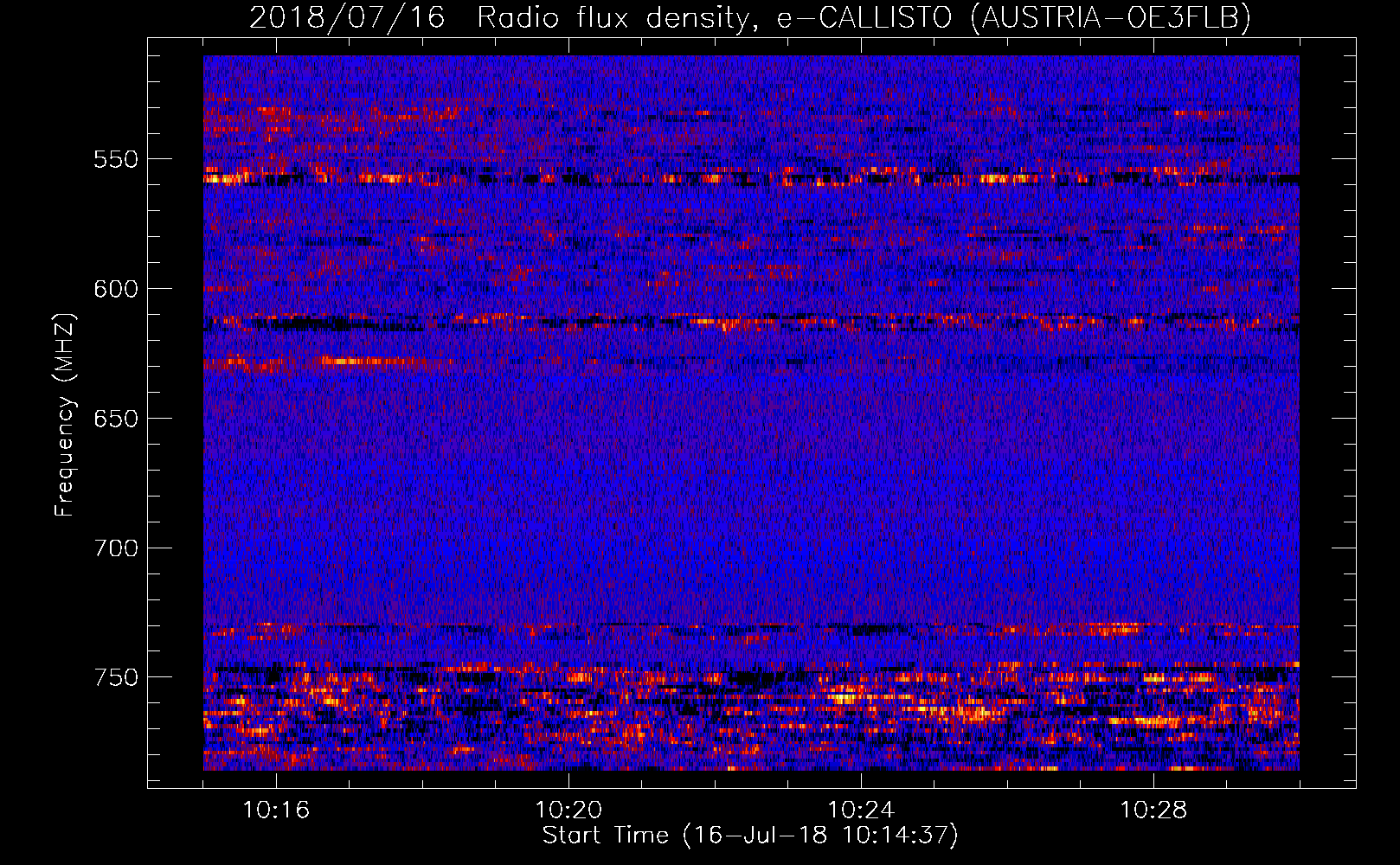Click the 10:16 time axis label
Image resolution: width=1400 pixels, height=865 pixels.
[276, 810]
